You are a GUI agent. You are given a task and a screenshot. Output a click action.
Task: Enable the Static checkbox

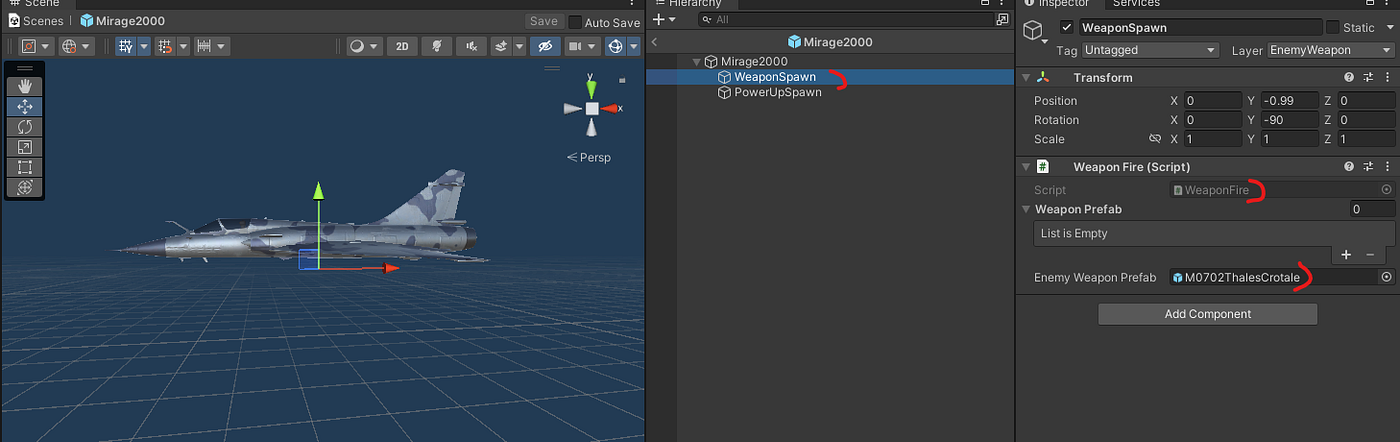coord(1333,28)
